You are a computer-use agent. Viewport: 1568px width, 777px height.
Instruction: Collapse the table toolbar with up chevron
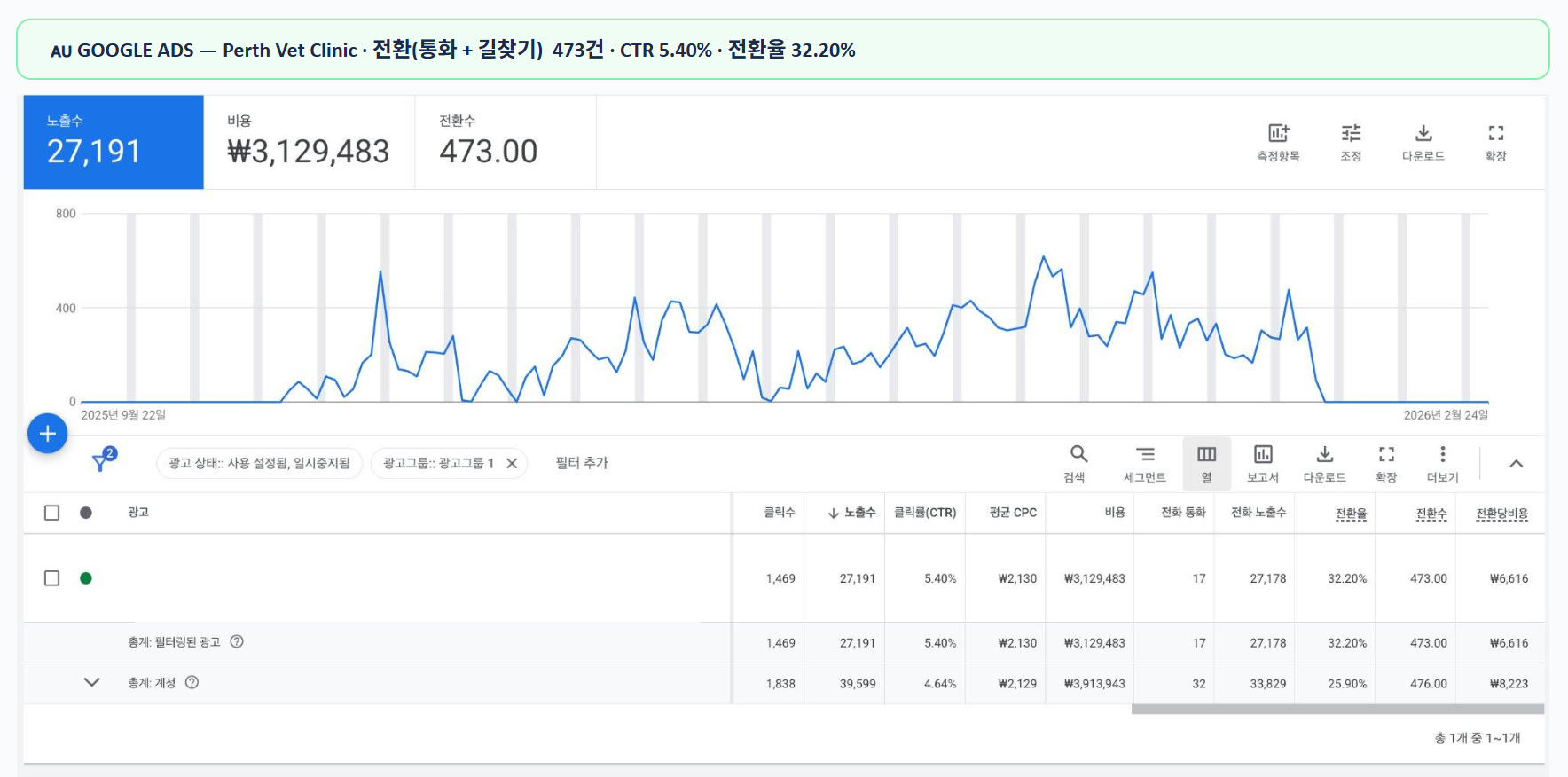(1517, 464)
